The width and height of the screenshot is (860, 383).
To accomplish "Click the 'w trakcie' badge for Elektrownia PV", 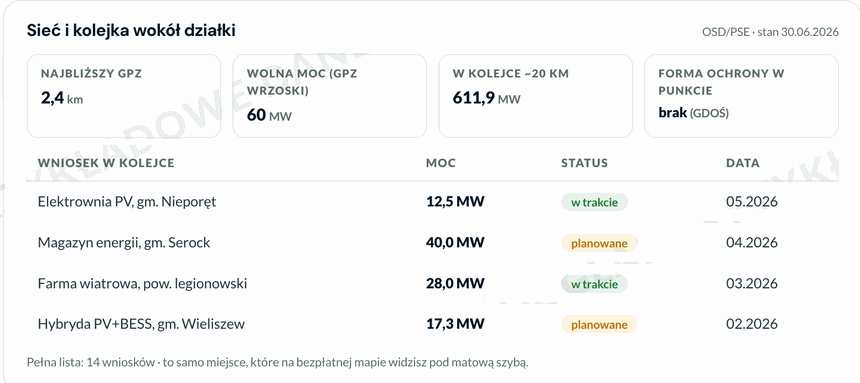I will 595,202.
